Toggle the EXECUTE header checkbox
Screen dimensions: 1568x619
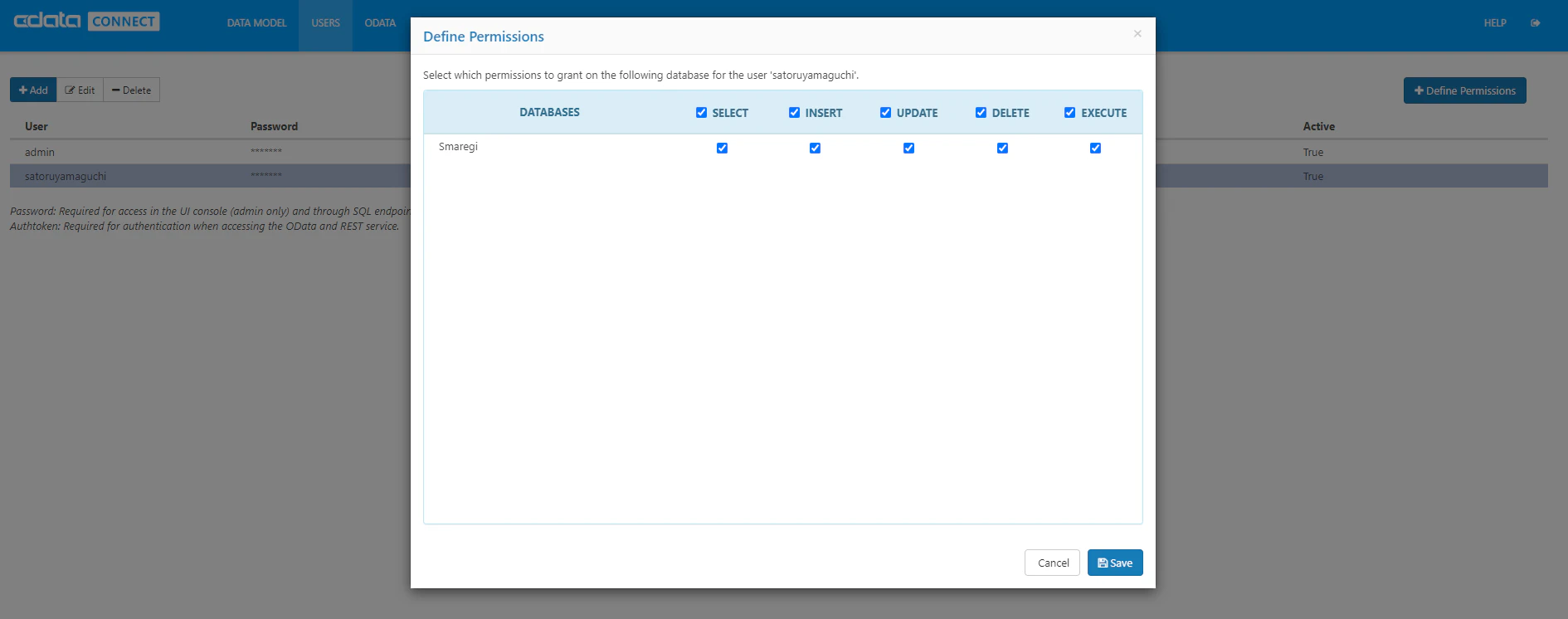1069,112
